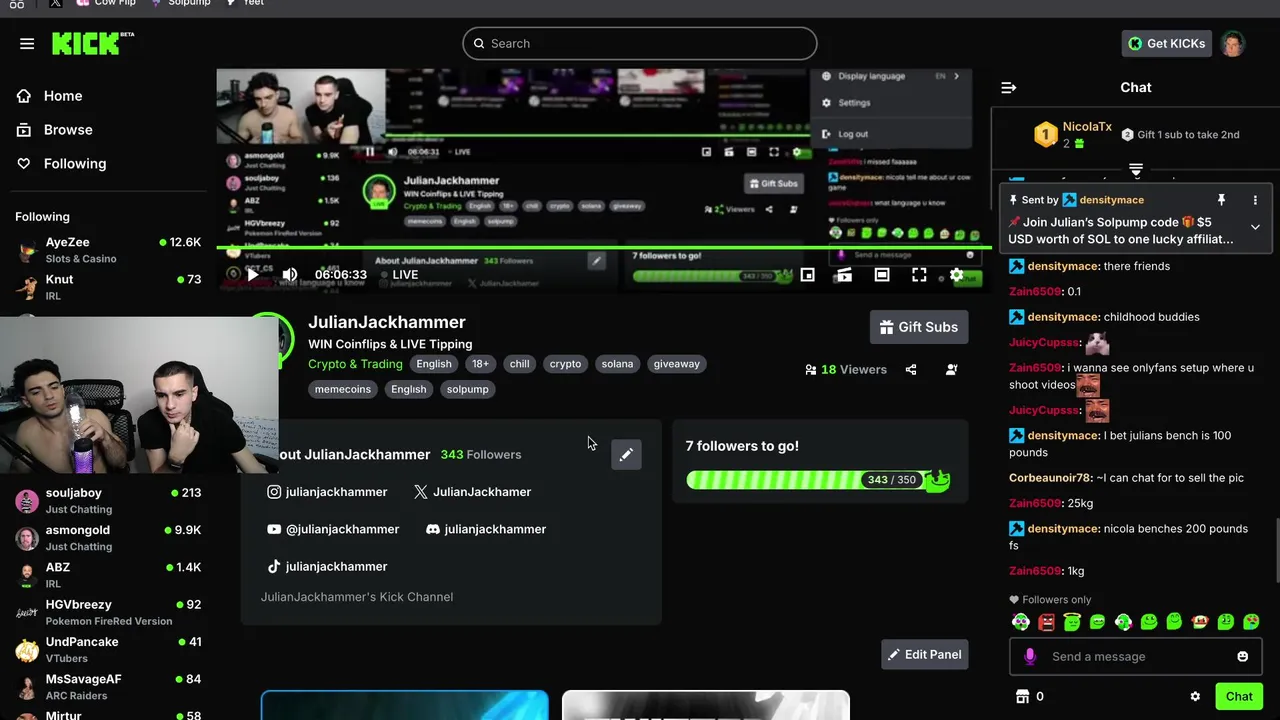Click the Gift Subs button
Image resolution: width=1280 pixels, height=720 pixels.
click(919, 327)
